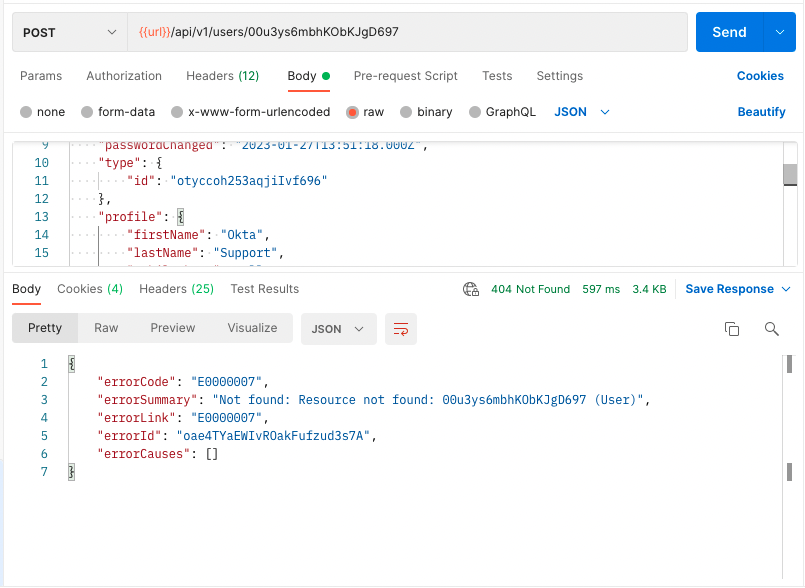805x588 pixels.
Task: Click the wrap lines icon in response
Action: point(401,329)
